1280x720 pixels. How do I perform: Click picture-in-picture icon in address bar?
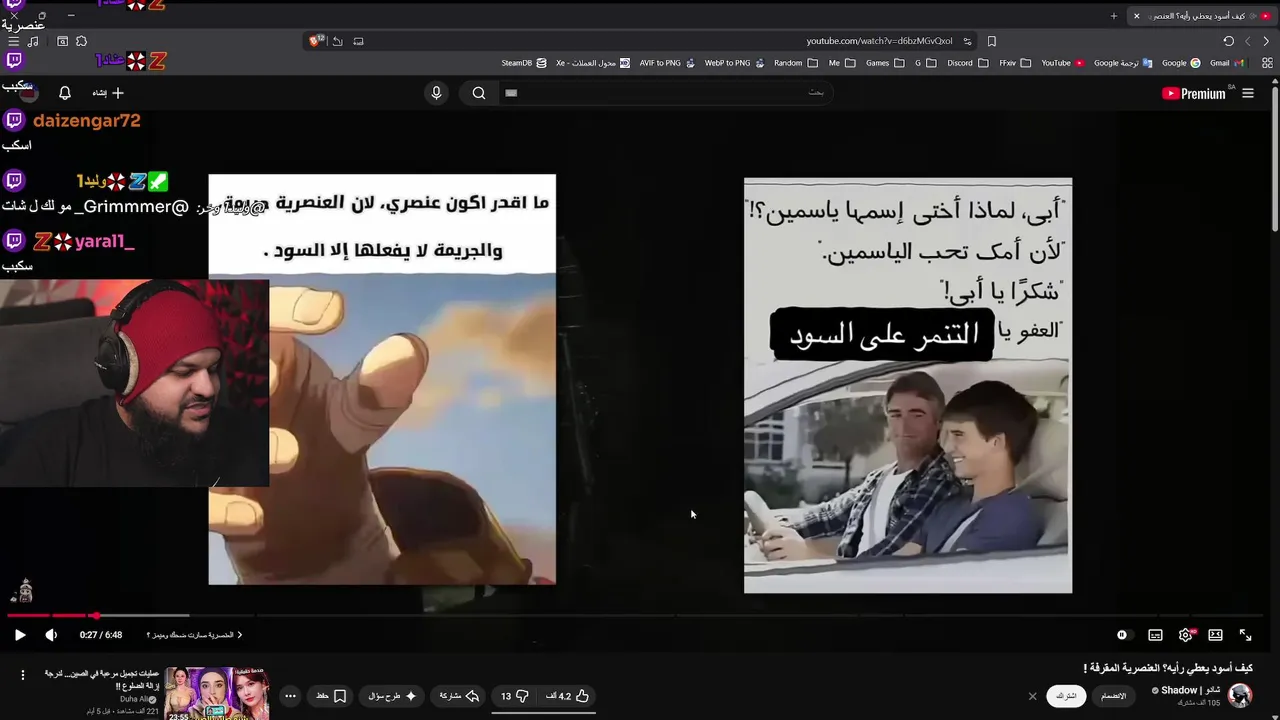coord(359,41)
